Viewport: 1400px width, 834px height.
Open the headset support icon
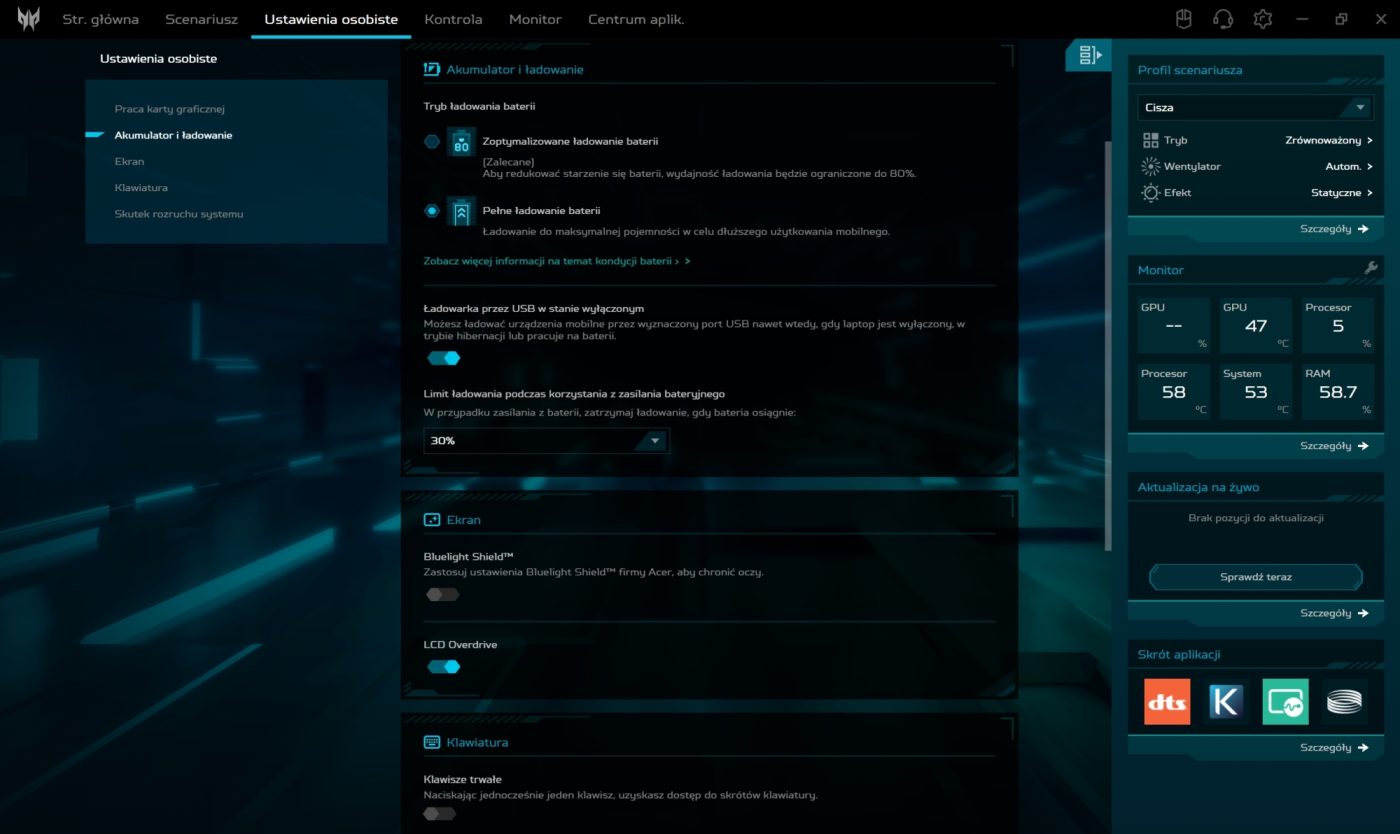[1222, 19]
